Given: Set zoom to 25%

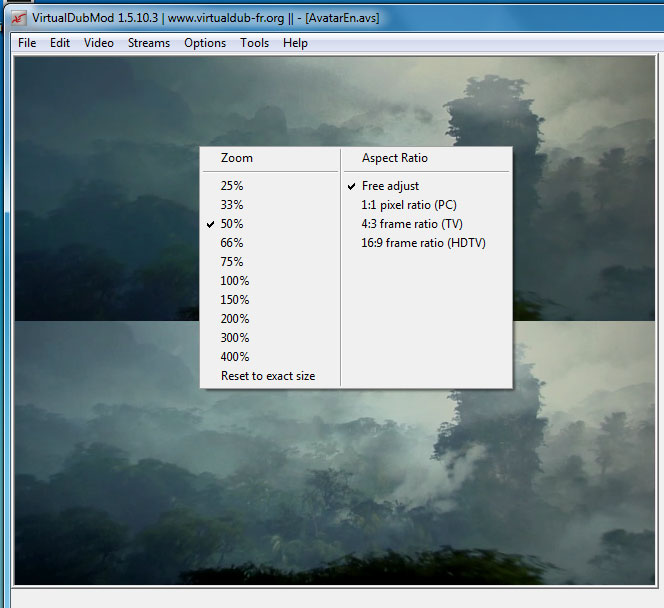Looking at the screenshot, I should click(x=270, y=186).
